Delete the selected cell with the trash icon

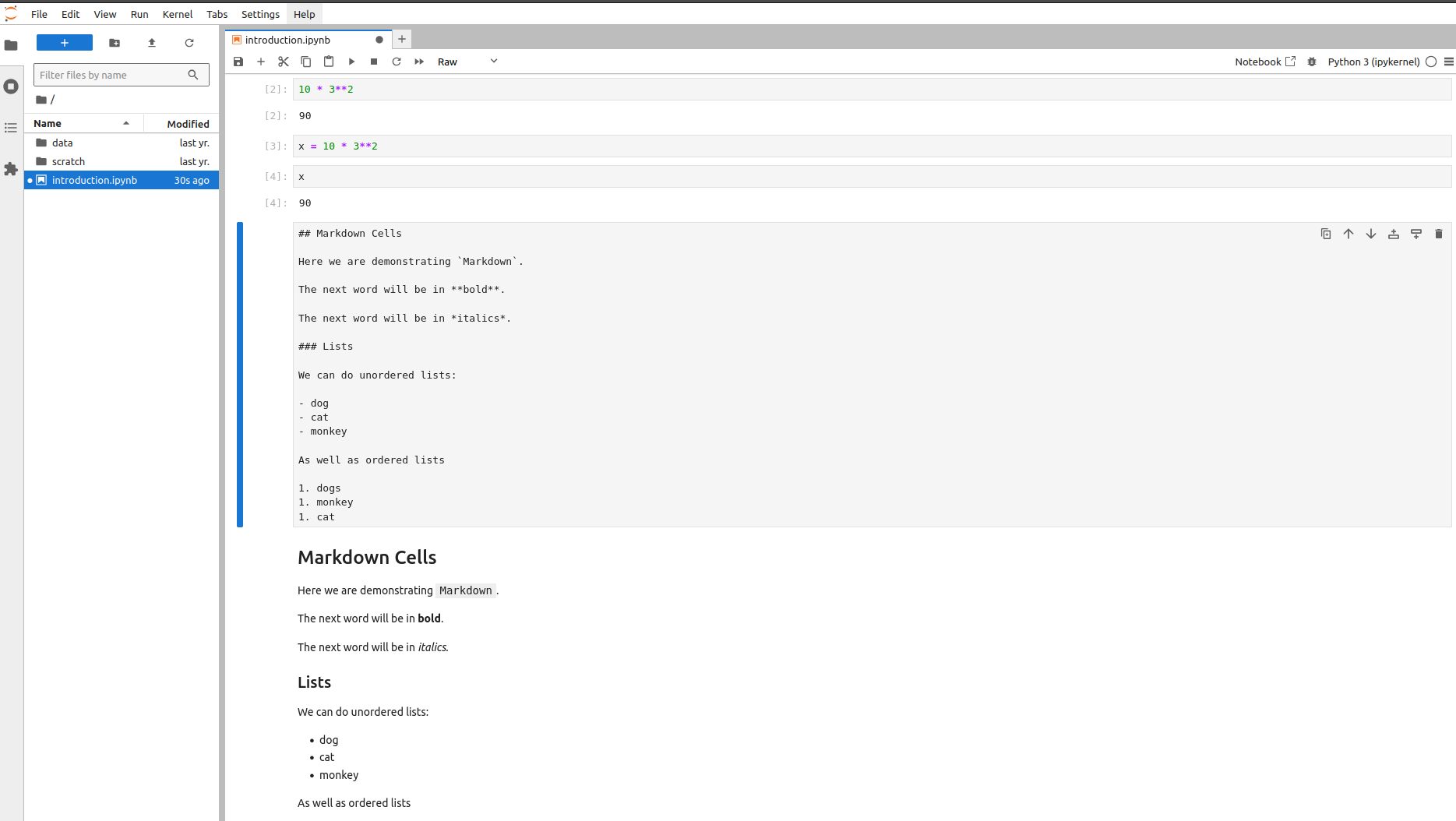1439,234
